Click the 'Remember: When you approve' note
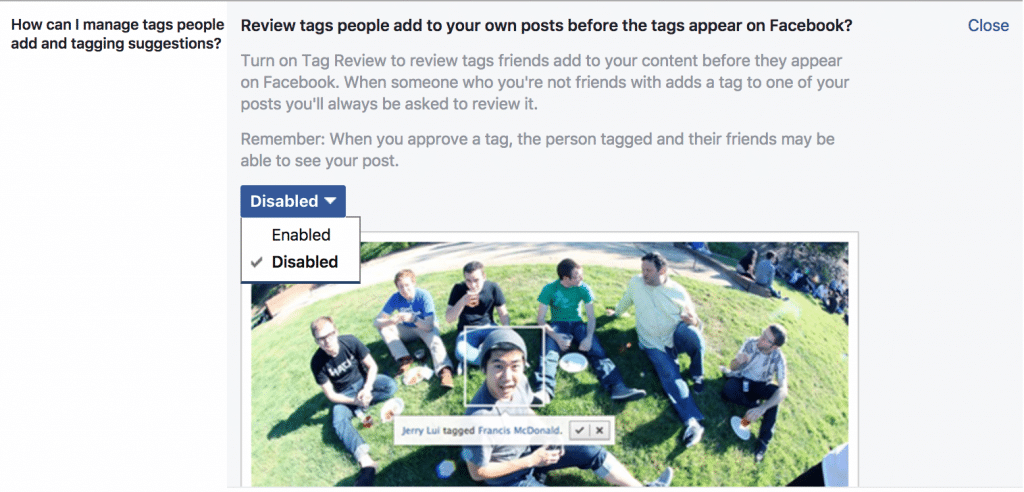Viewport: 1024px width, 492px height. tap(537, 150)
